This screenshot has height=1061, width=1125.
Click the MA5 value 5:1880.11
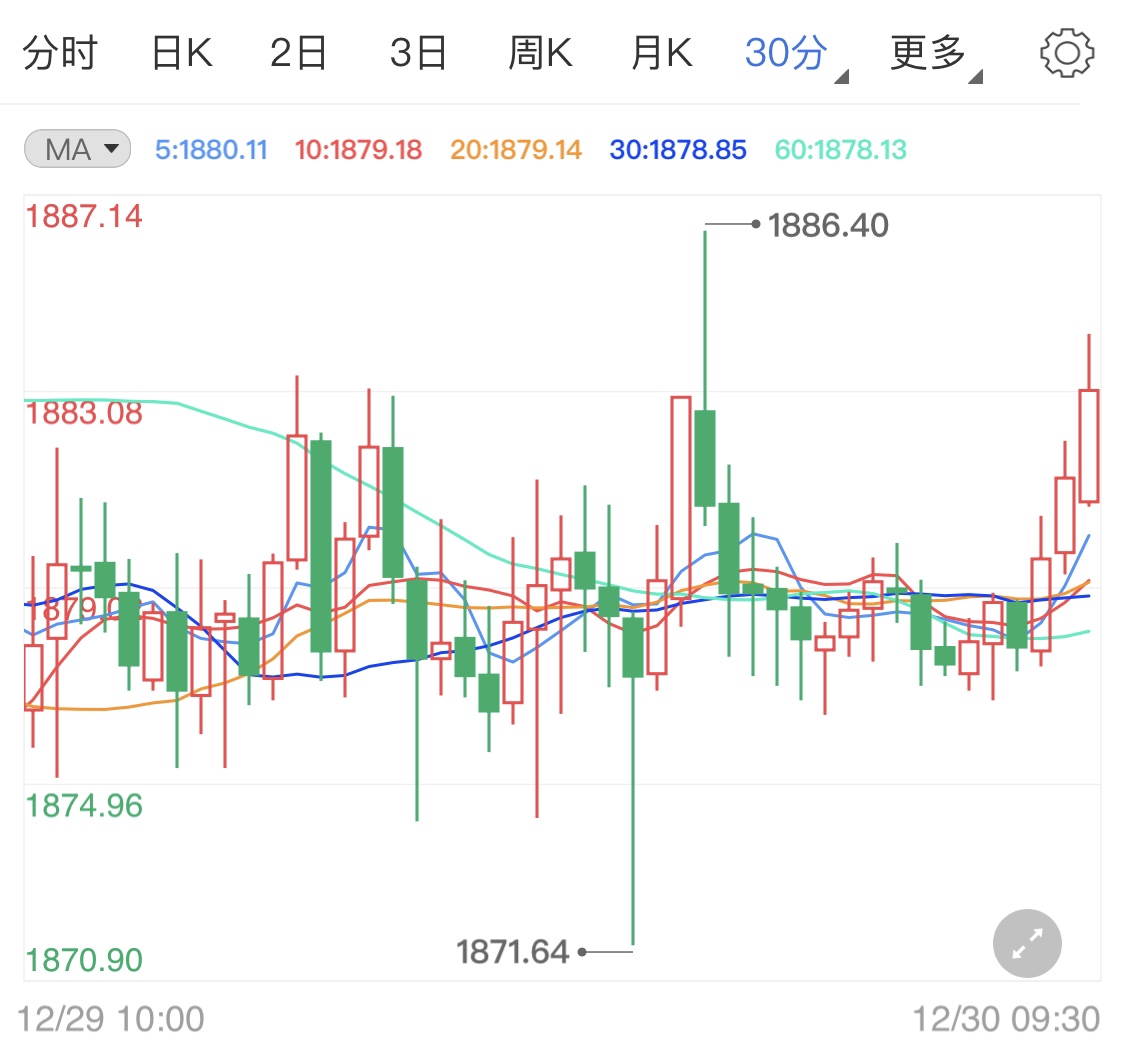coord(211,150)
